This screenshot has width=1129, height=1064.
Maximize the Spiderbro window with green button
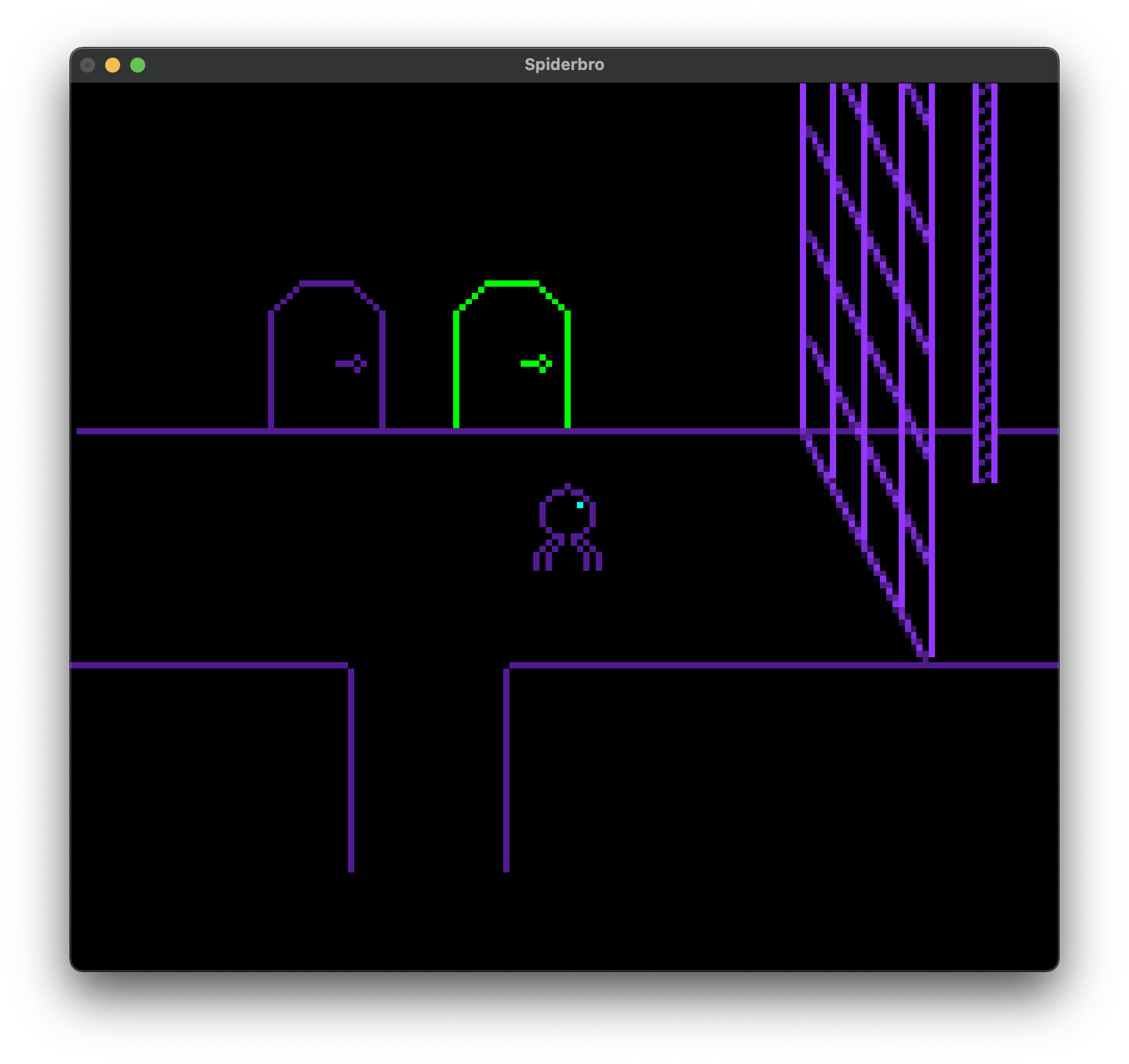pos(138,65)
